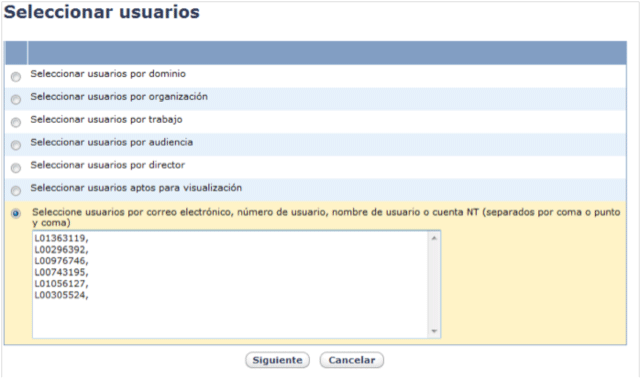The width and height of the screenshot is (640, 379).
Task: Select 'usuarios aptos para visualización' radio button
Action: pyautogui.click(x=16, y=191)
